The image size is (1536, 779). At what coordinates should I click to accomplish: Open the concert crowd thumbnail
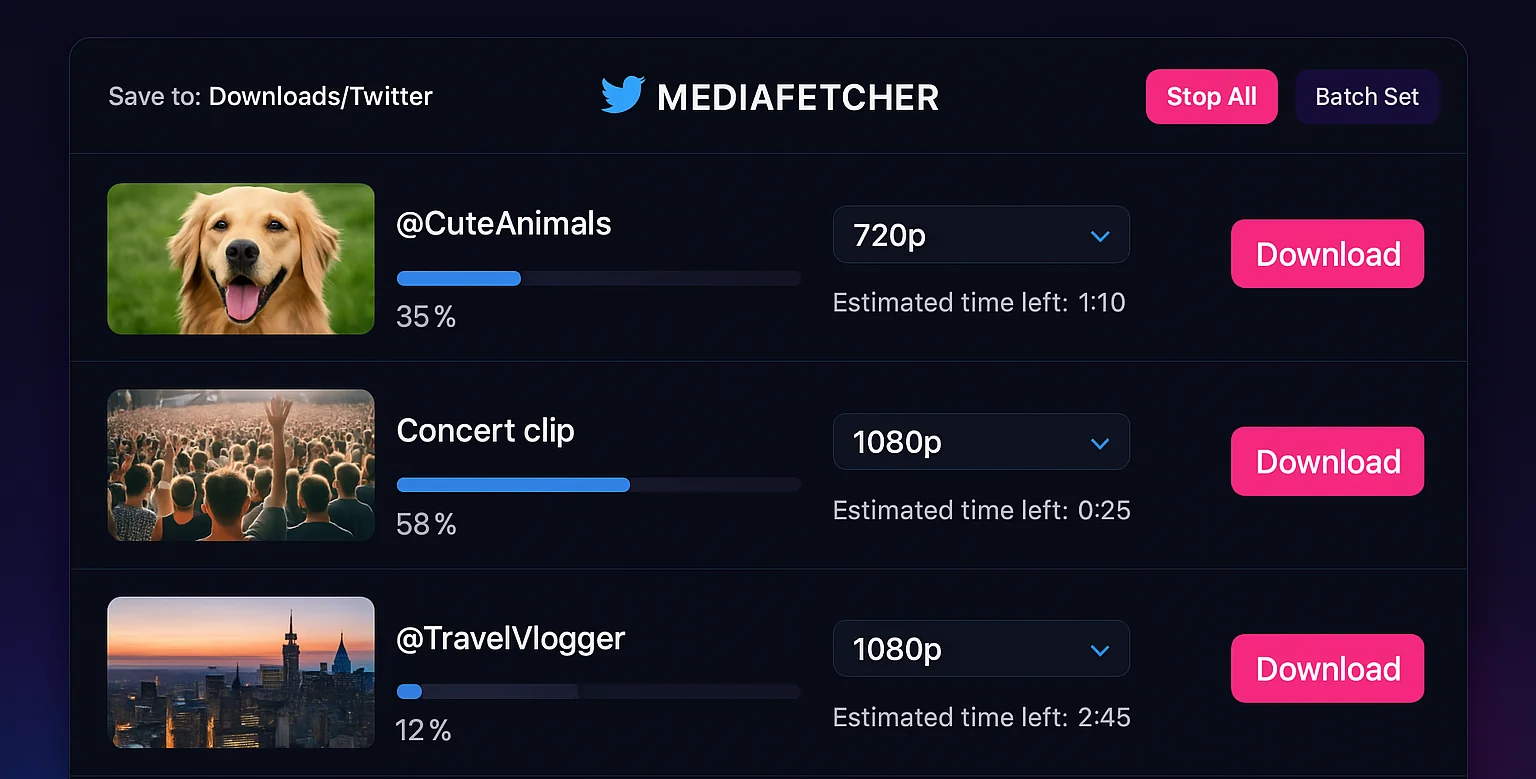[241, 465]
